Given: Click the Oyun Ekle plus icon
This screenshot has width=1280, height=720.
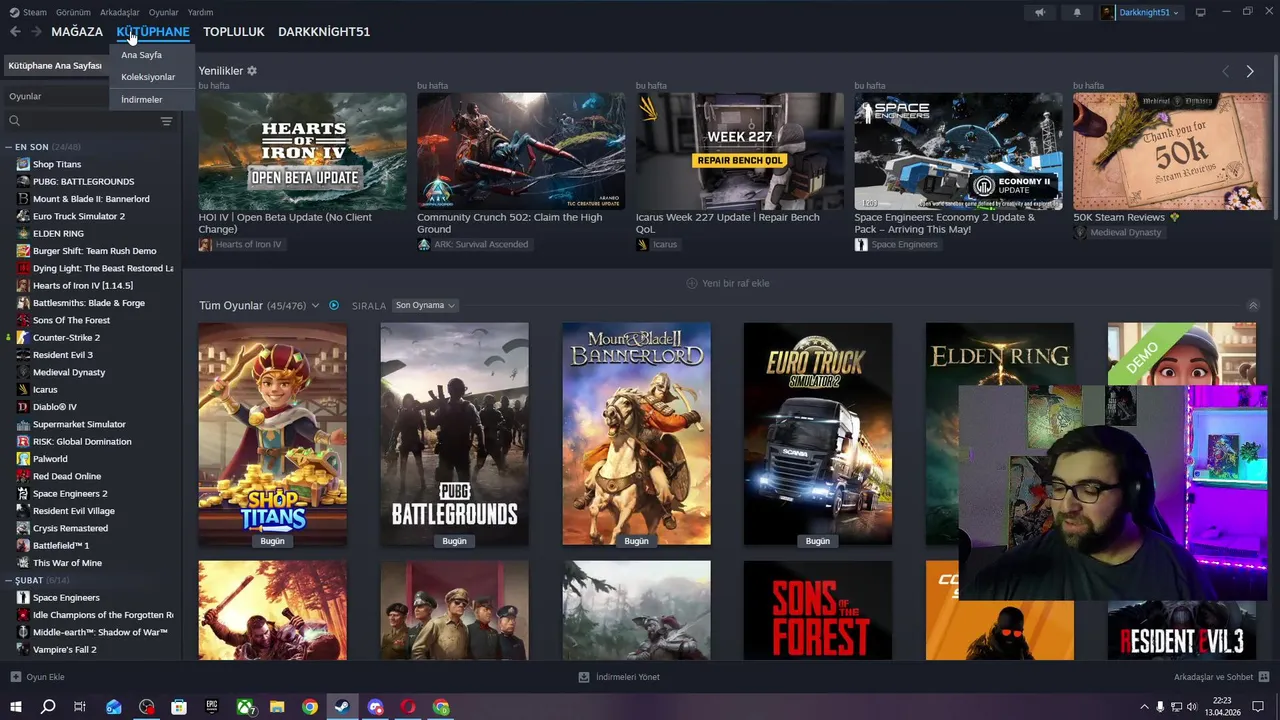Looking at the screenshot, I should click(15, 677).
